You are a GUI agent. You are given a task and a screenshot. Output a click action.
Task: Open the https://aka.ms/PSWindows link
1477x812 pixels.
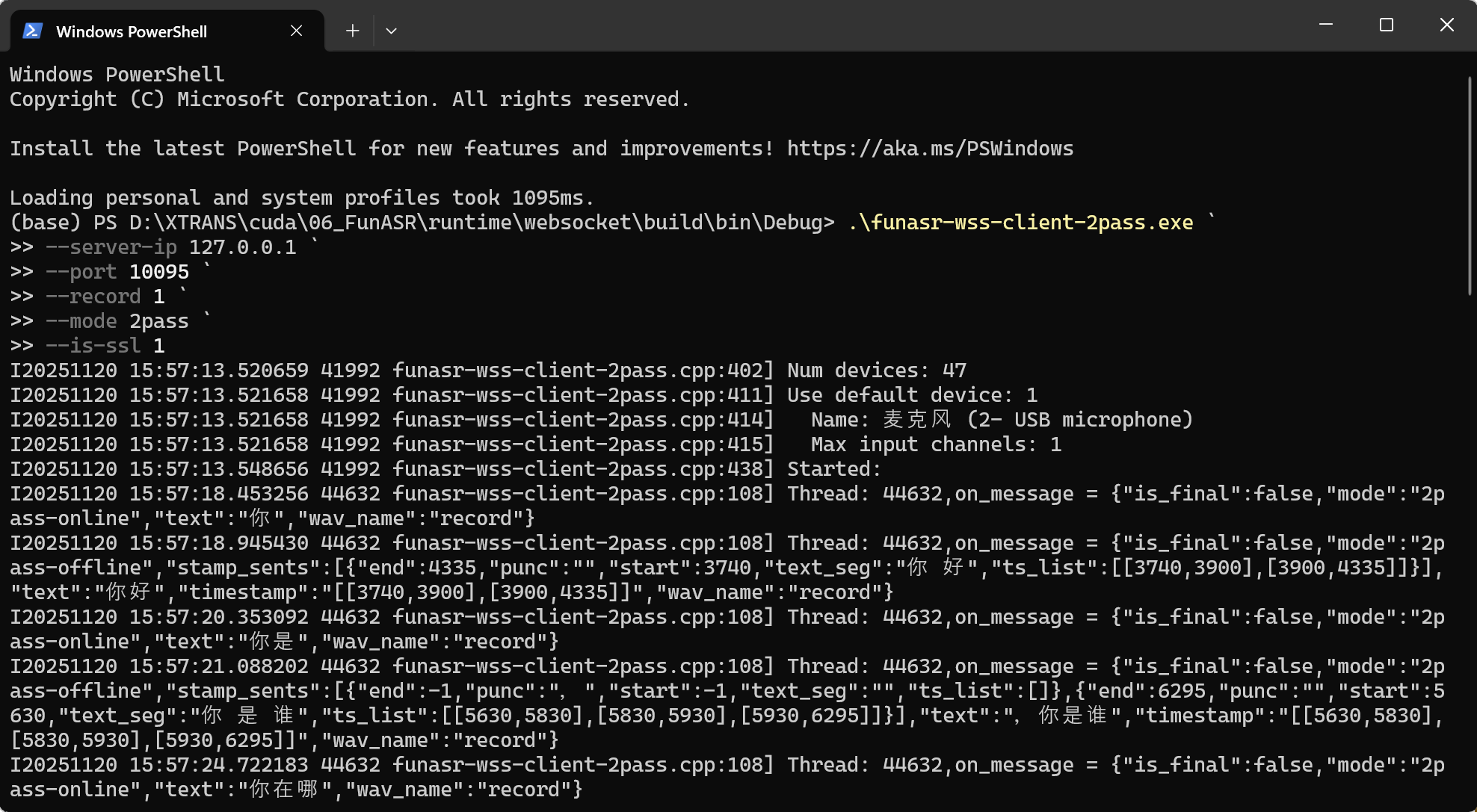pos(930,149)
